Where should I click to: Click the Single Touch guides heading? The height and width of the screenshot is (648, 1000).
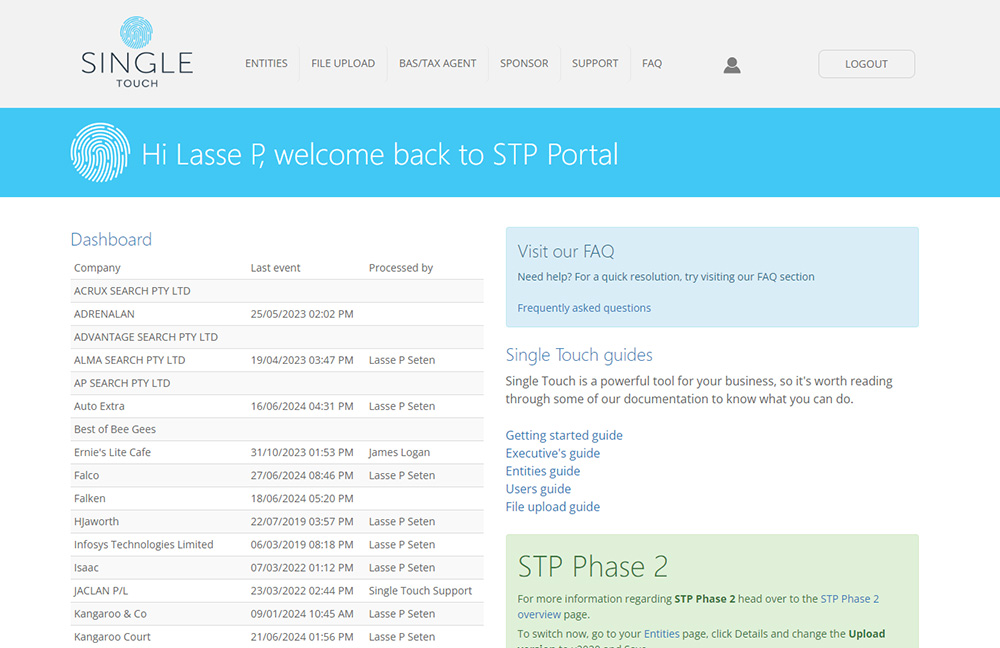579,355
